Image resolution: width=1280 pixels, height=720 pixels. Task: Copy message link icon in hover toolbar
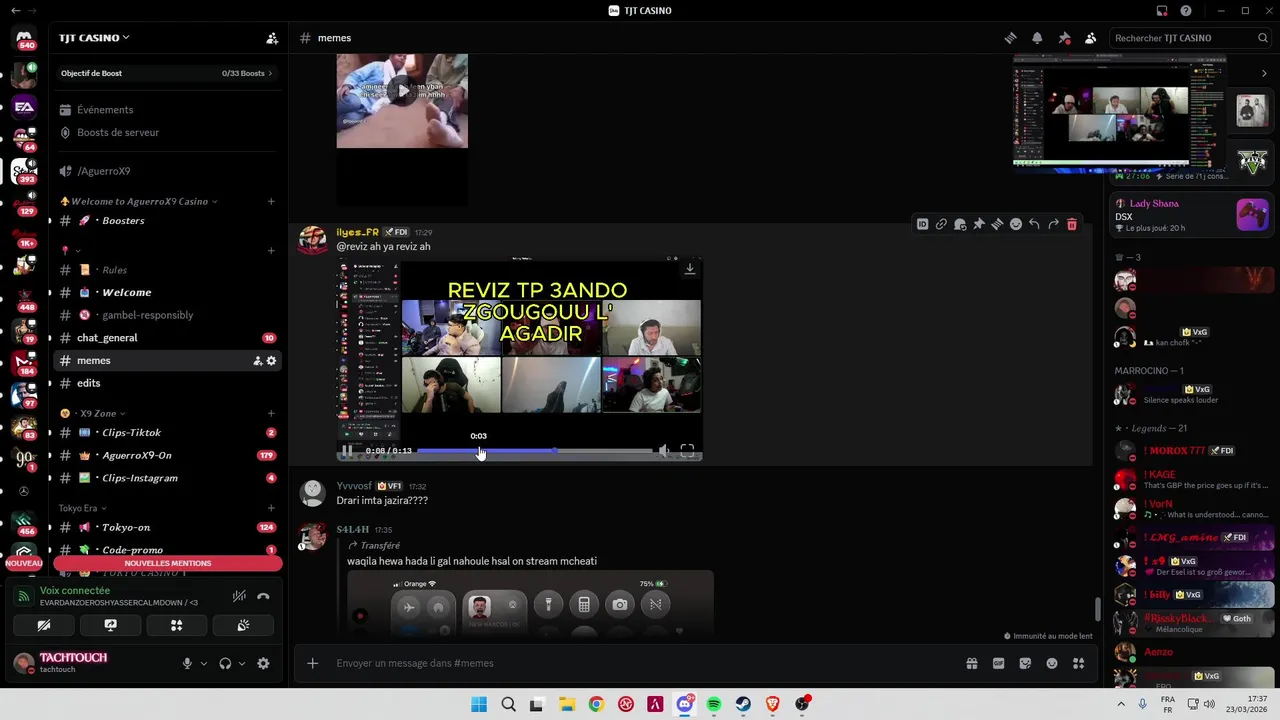pyautogui.click(x=941, y=224)
